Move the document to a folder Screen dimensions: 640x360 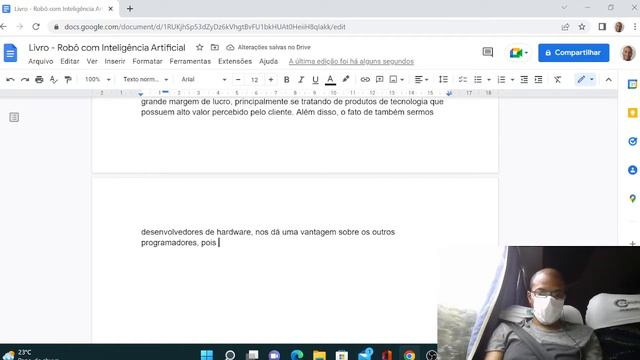215,47
